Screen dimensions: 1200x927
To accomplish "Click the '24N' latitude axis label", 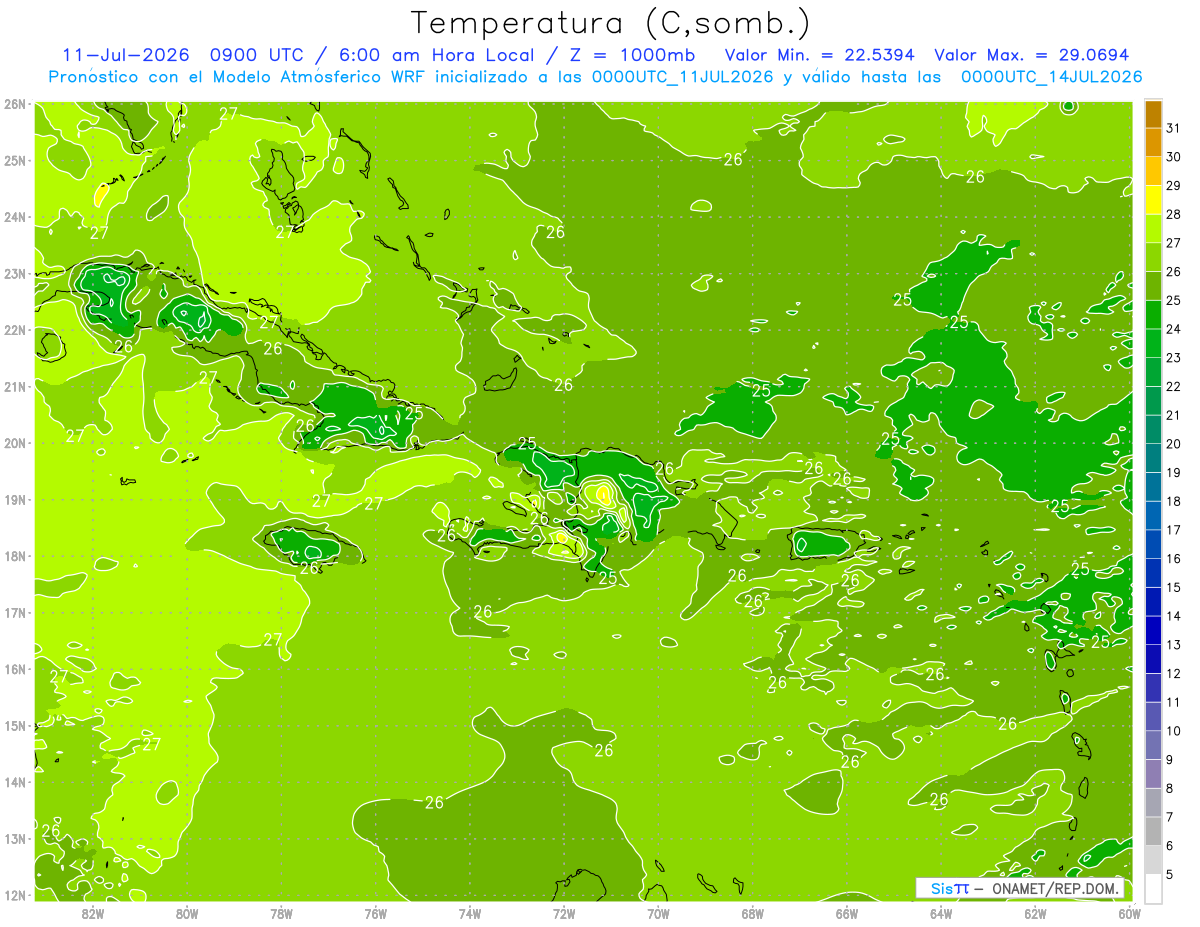I will (15, 217).
